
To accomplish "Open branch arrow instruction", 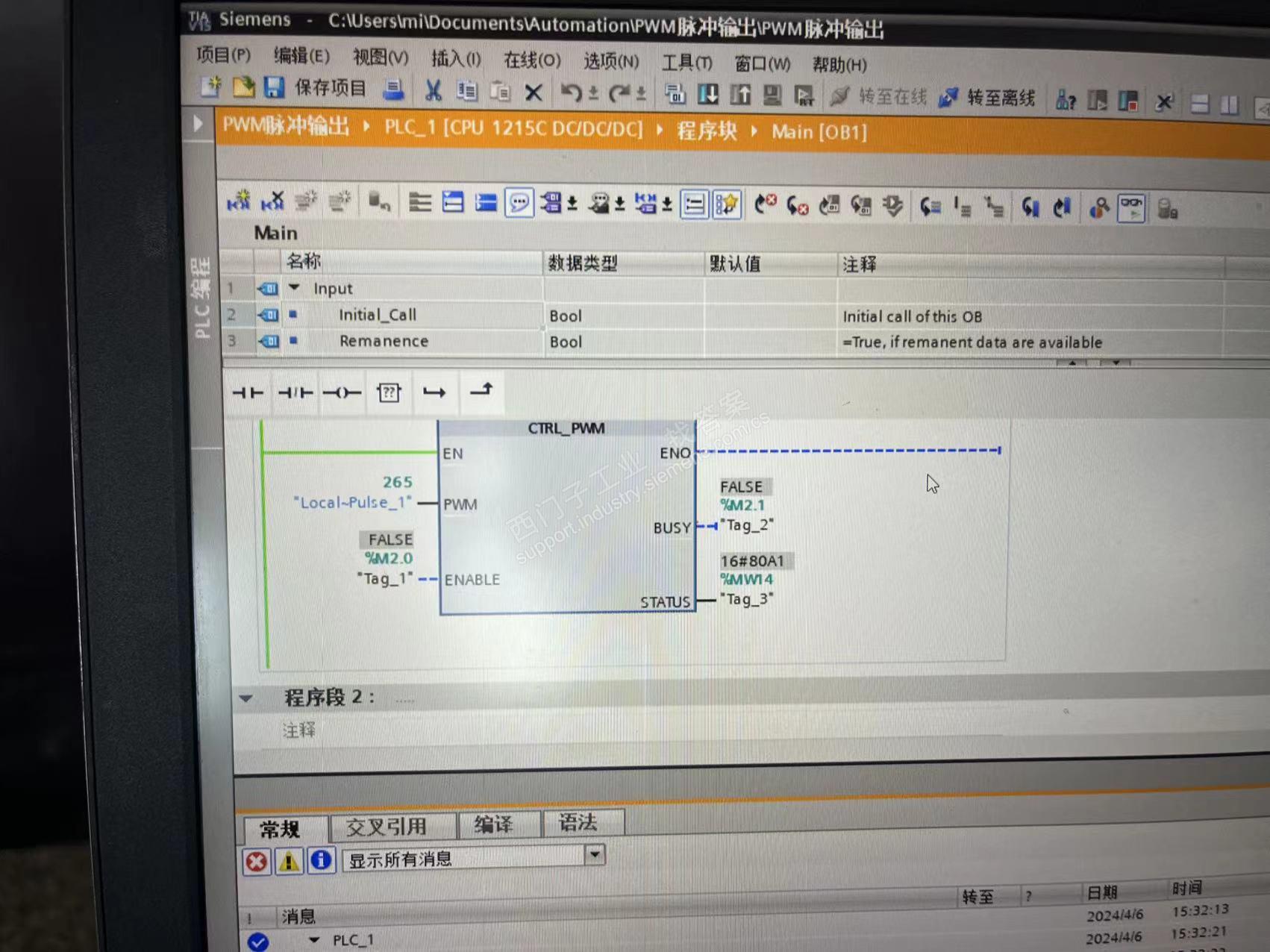I will pos(434,392).
